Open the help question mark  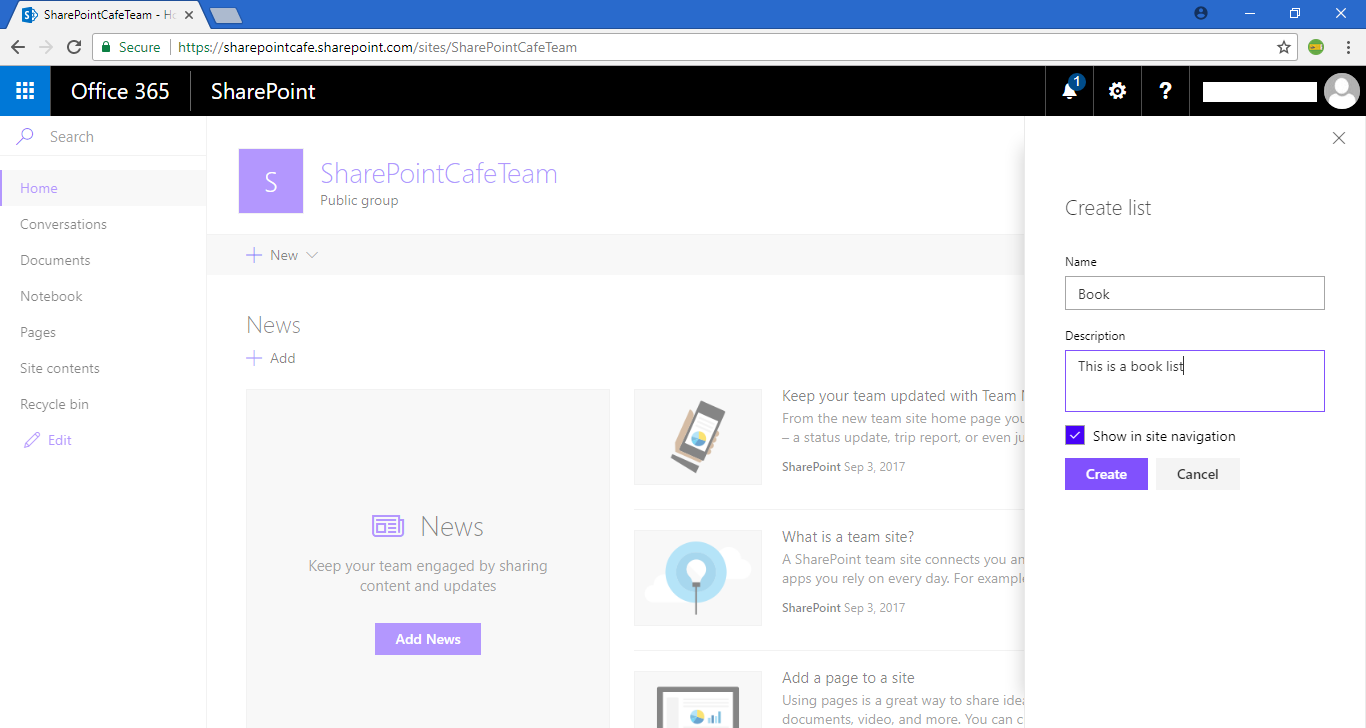pos(1165,91)
